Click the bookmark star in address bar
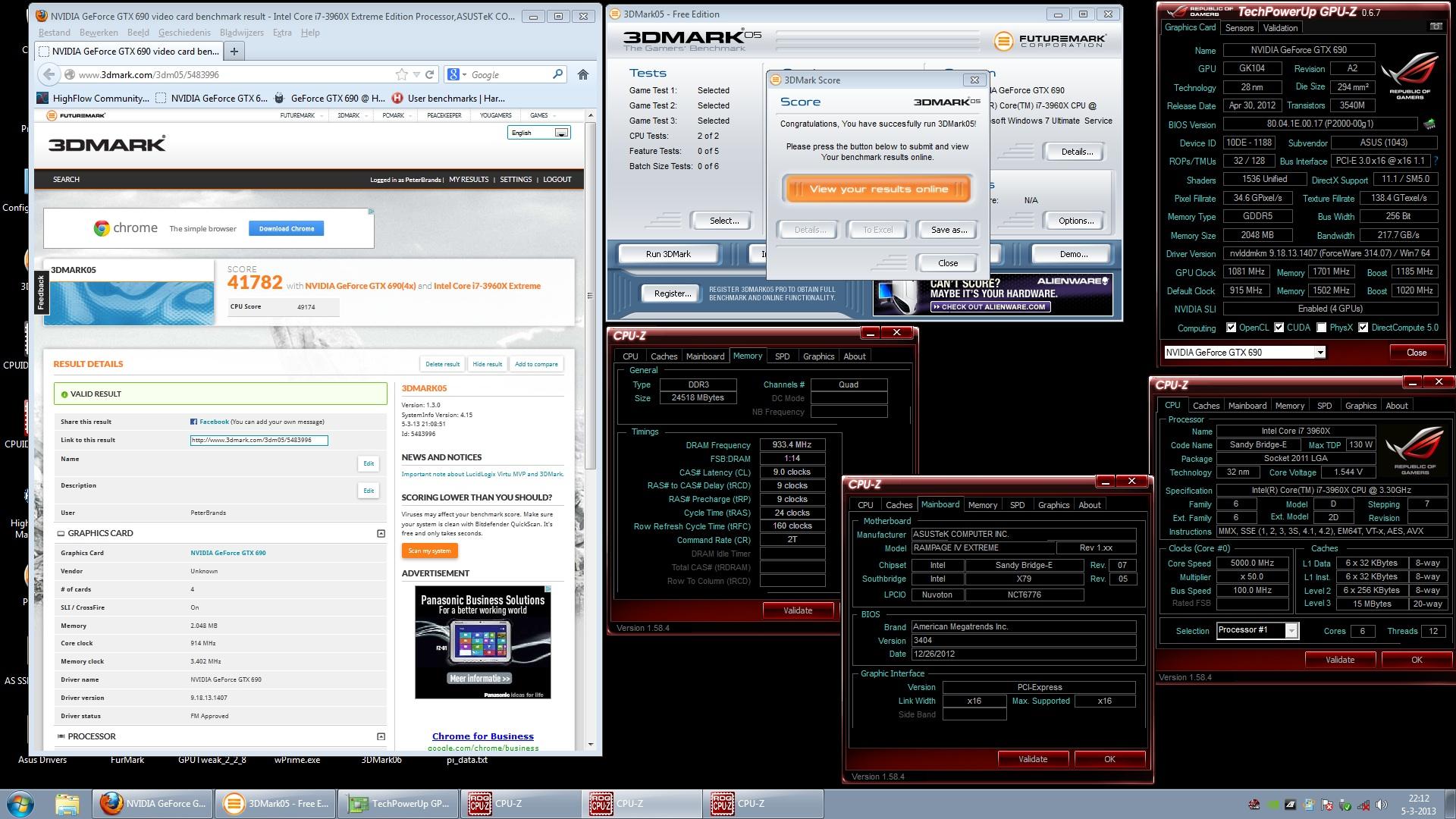 tap(401, 74)
